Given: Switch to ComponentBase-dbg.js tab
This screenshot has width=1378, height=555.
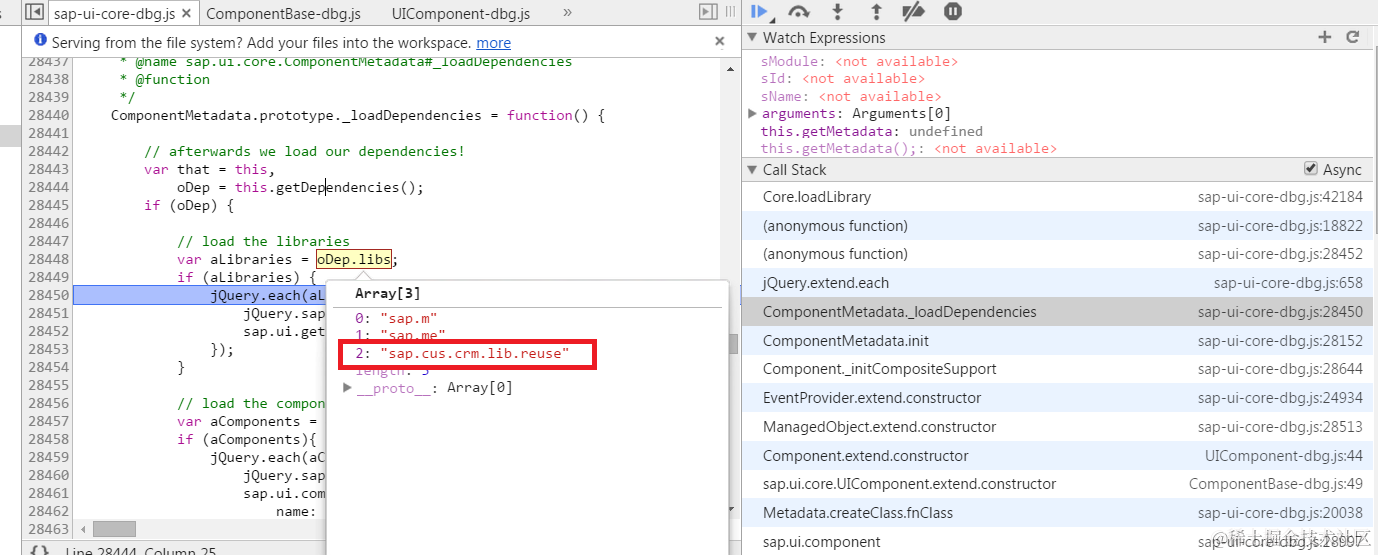Looking at the screenshot, I should point(283,14).
